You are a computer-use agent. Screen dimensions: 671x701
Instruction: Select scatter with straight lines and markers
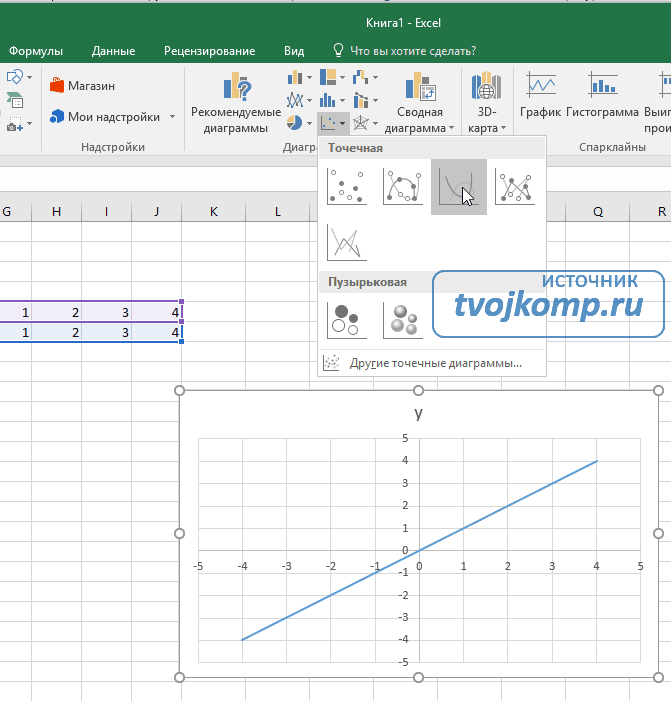pyautogui.click(x=515, y=186)
